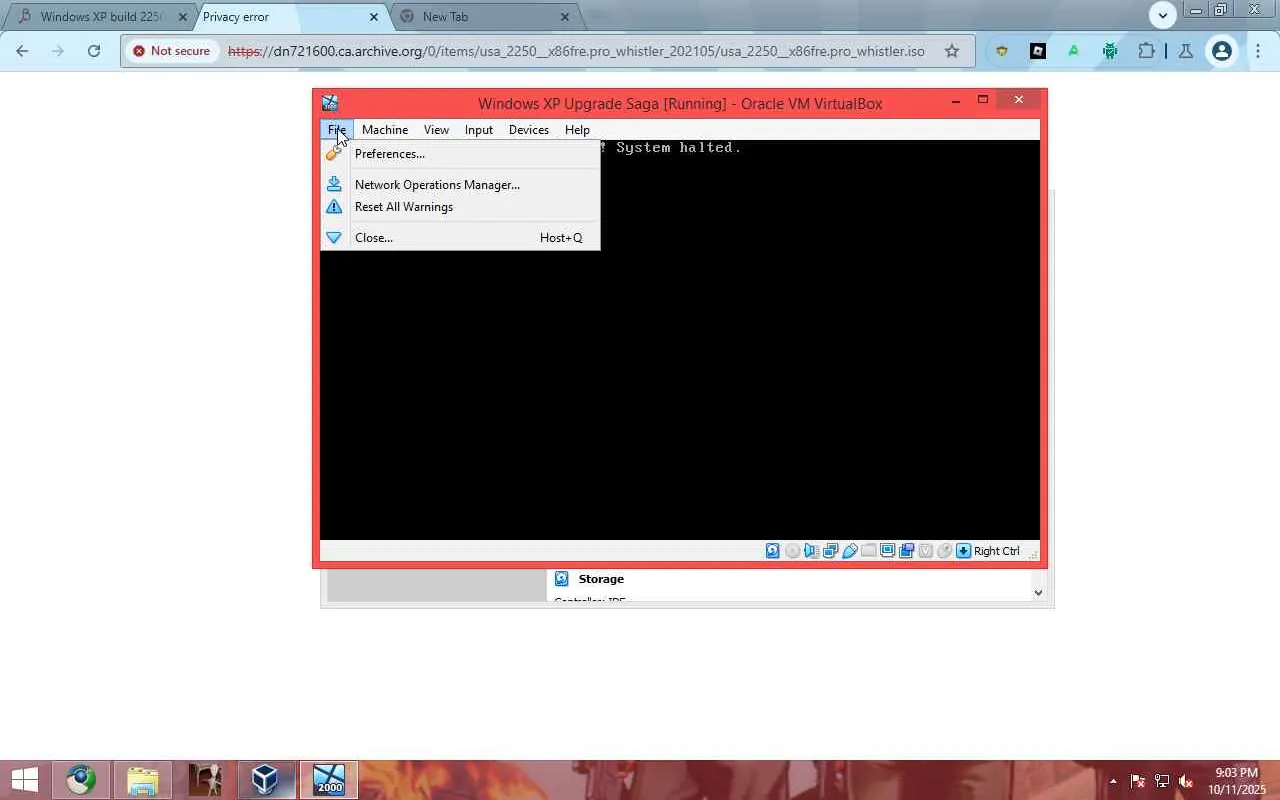The image size is (1280, 800).
Task: Open the Machine menu
Action: [385, 130]
